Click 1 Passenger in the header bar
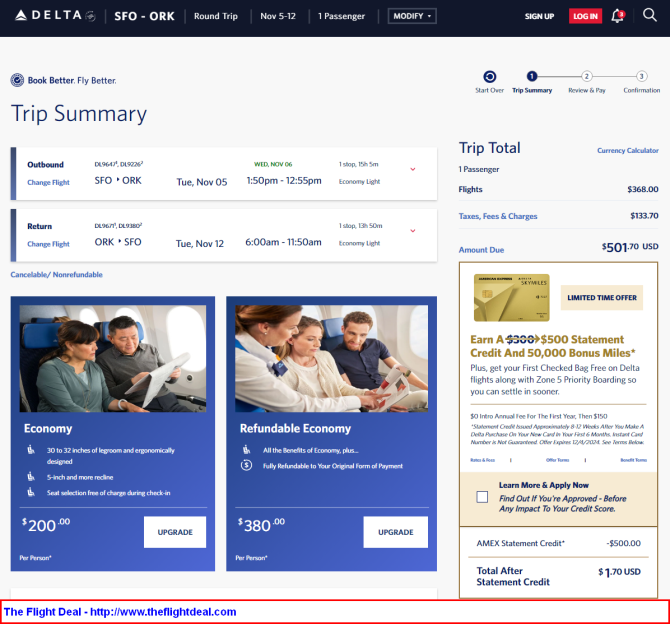Viewport: 670px width, 624px height. coord(341,16)
